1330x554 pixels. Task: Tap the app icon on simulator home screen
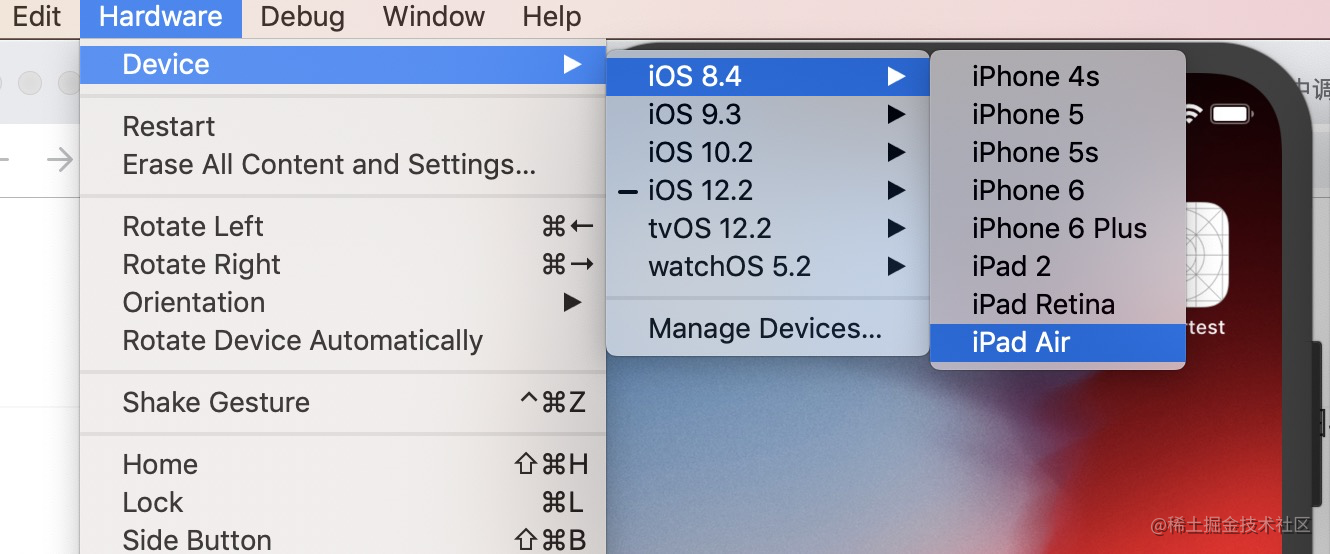click(x=1206, y=255)
